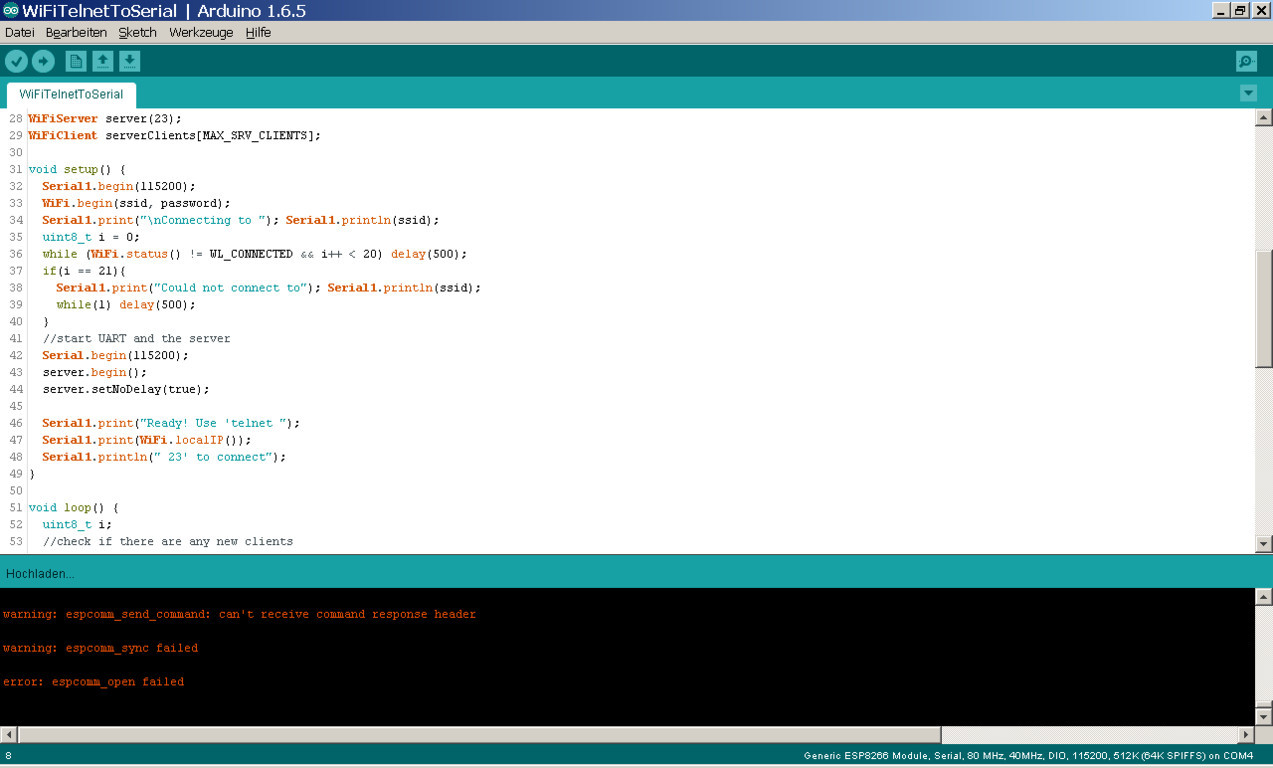The height and width of the screenshot is (768, 1273).
Task: Click the 'void loop() {' line
Action: coord(73,508)
